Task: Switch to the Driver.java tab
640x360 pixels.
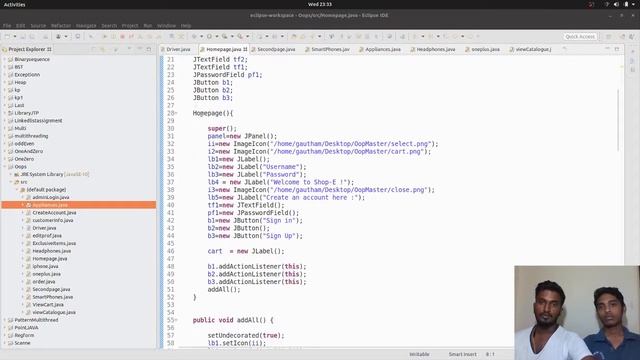Action: click(x=178, y=49)
